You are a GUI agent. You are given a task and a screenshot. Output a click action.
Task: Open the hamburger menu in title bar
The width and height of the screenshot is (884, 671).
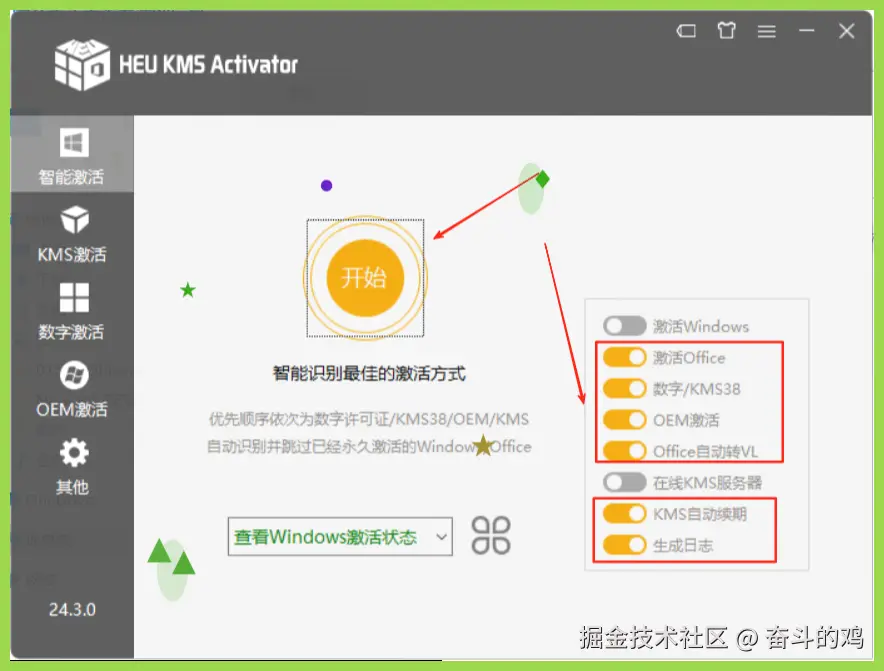tap(766, 31)
